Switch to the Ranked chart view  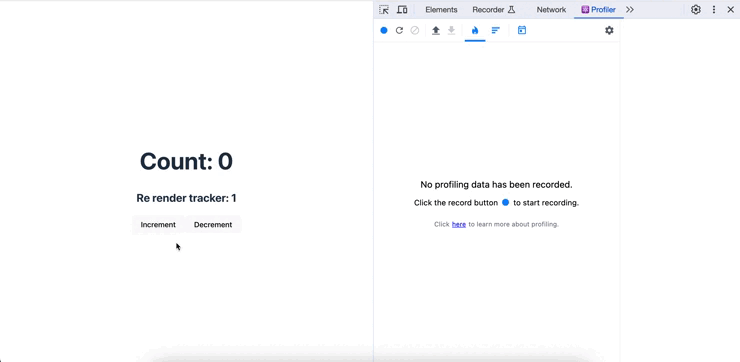coord(496,30)
